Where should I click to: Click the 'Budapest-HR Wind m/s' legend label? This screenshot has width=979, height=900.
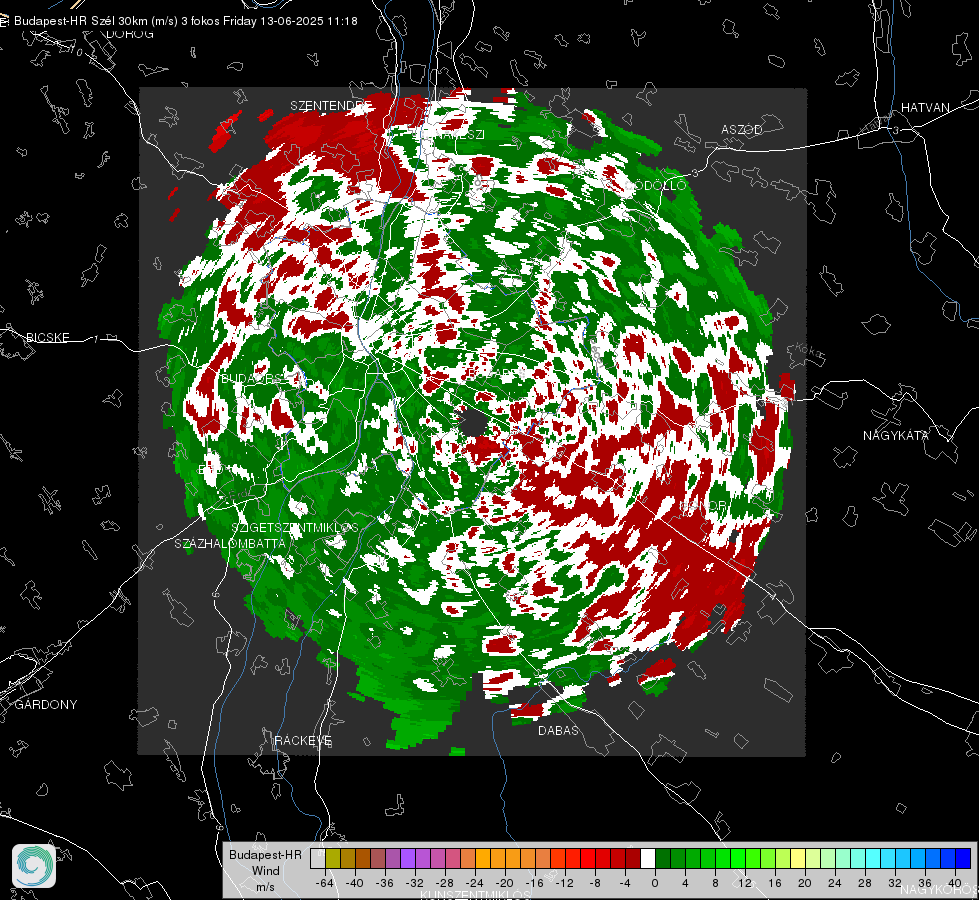click(x=265, y=870)
